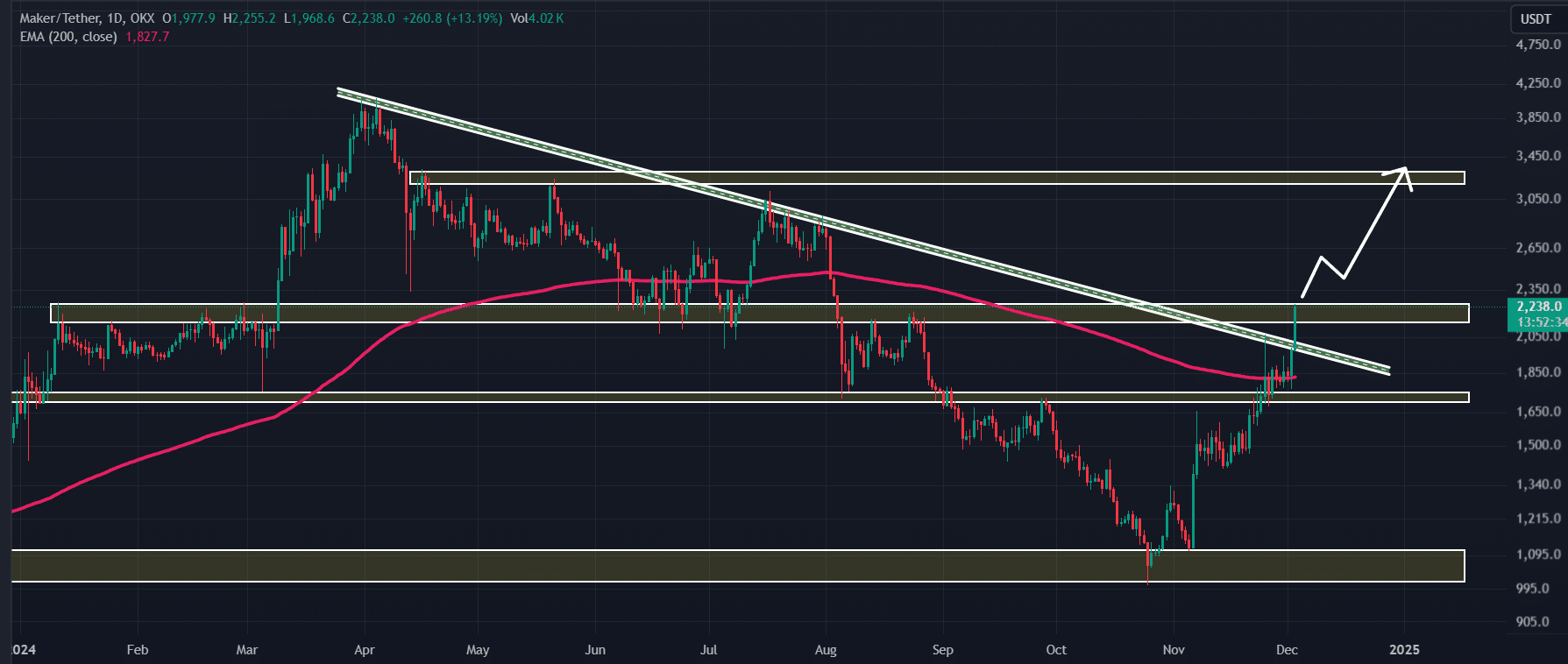
Task: Click the close value 2,238.0 in legend
Action: pos(372,18)
